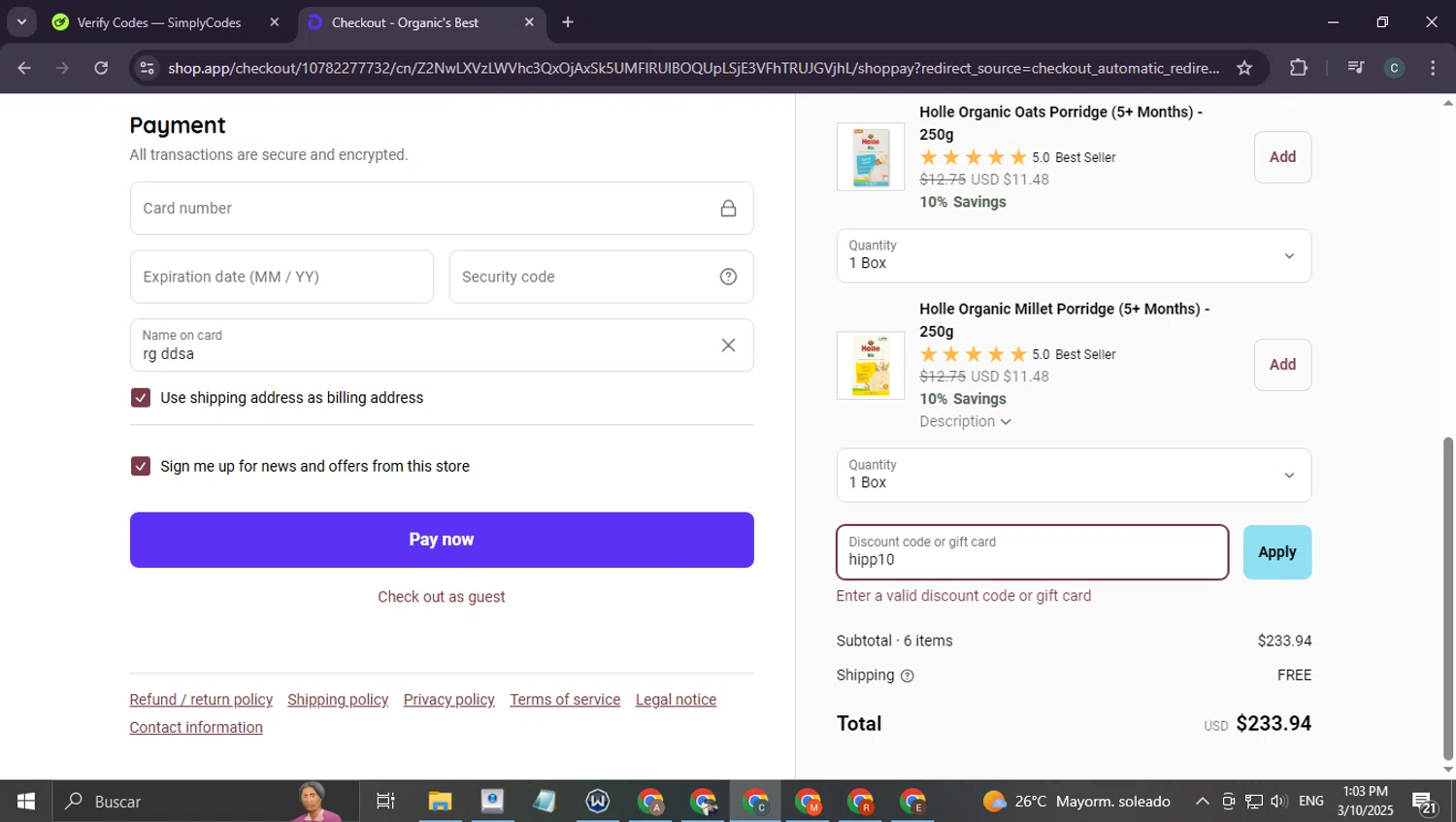Click the 'Enter a valid discount code' error text

click(964, 596)
